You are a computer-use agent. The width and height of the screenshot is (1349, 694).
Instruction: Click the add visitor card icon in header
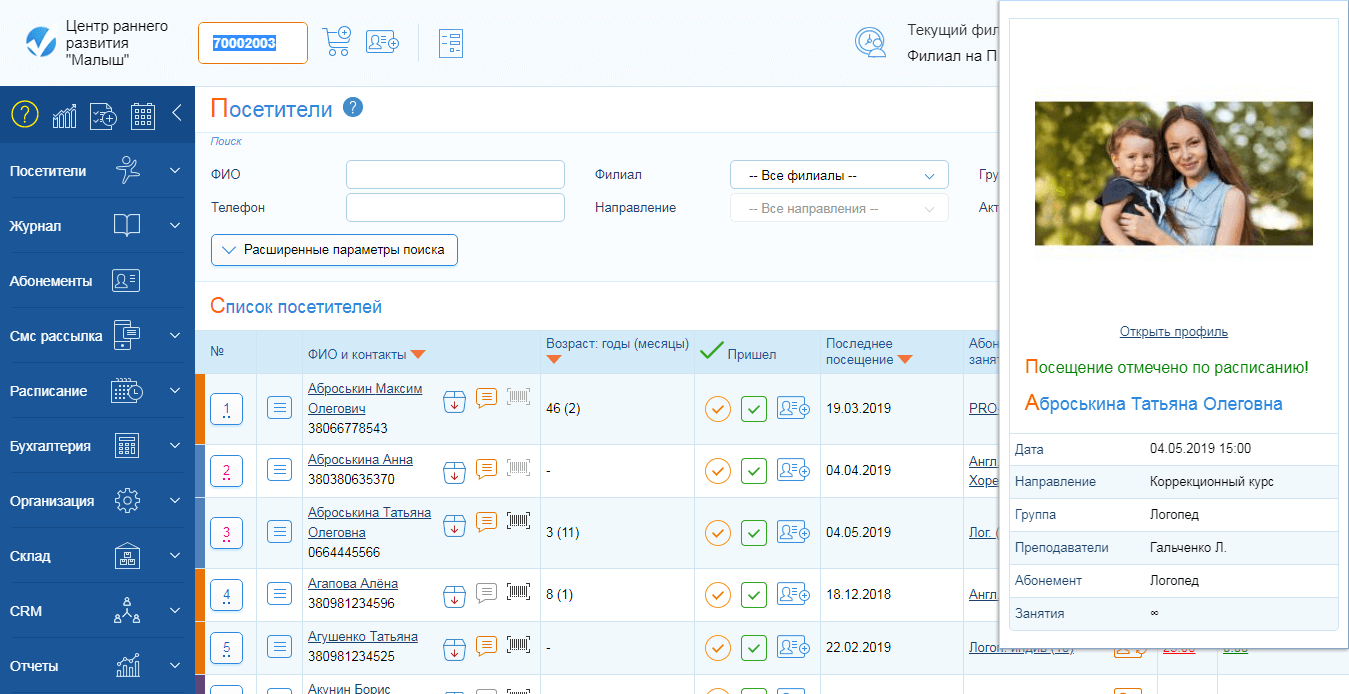pos(382,42)
